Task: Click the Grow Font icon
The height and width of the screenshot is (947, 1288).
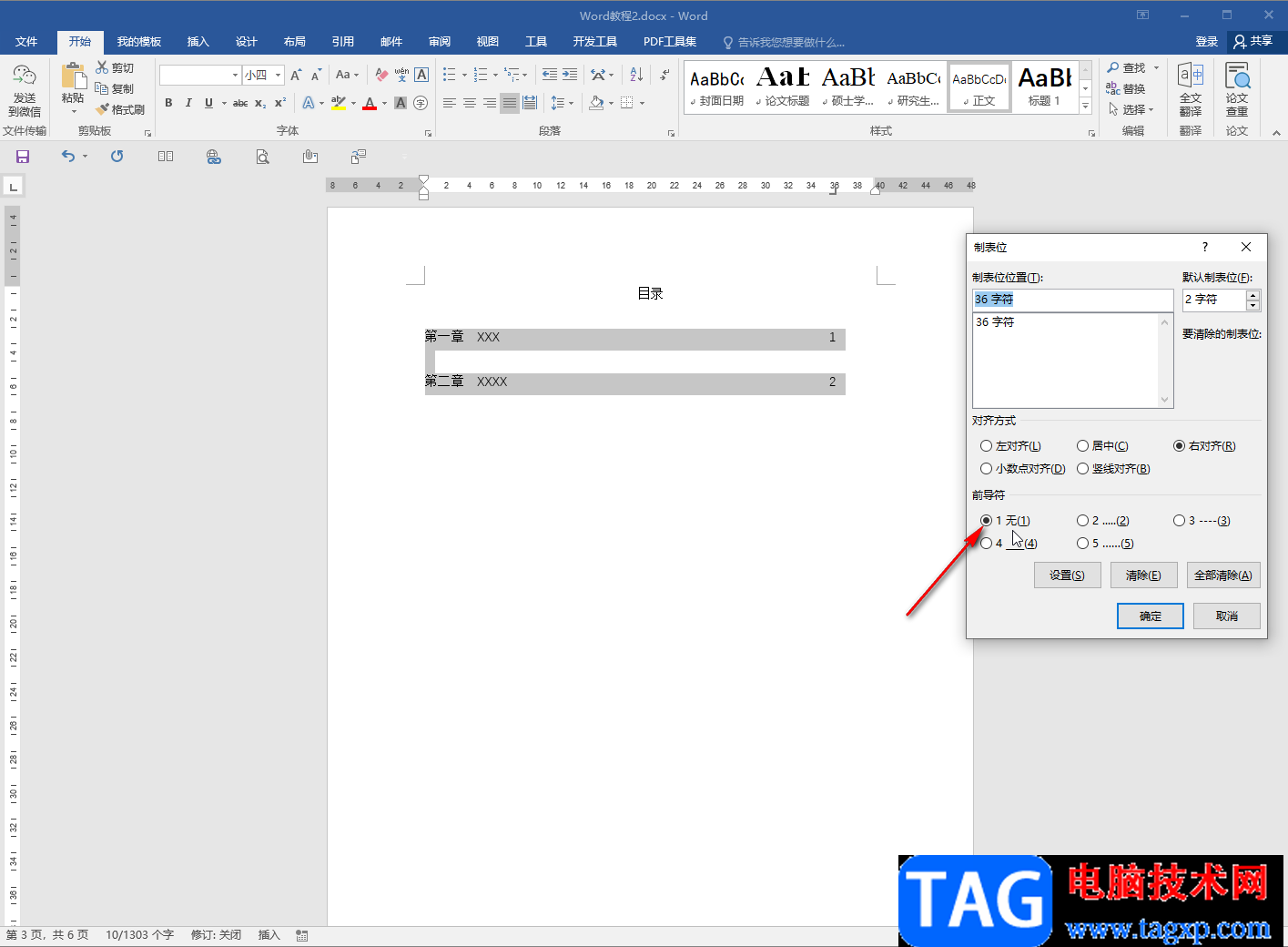Action: point(296,75)
